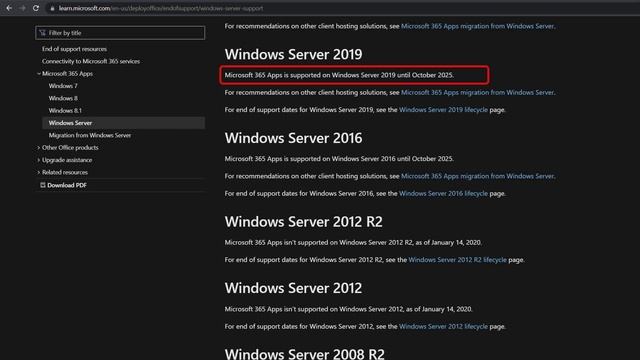
Task: Click sentence about 2012 R2, January 14, 2020
Action: (353, 242)
